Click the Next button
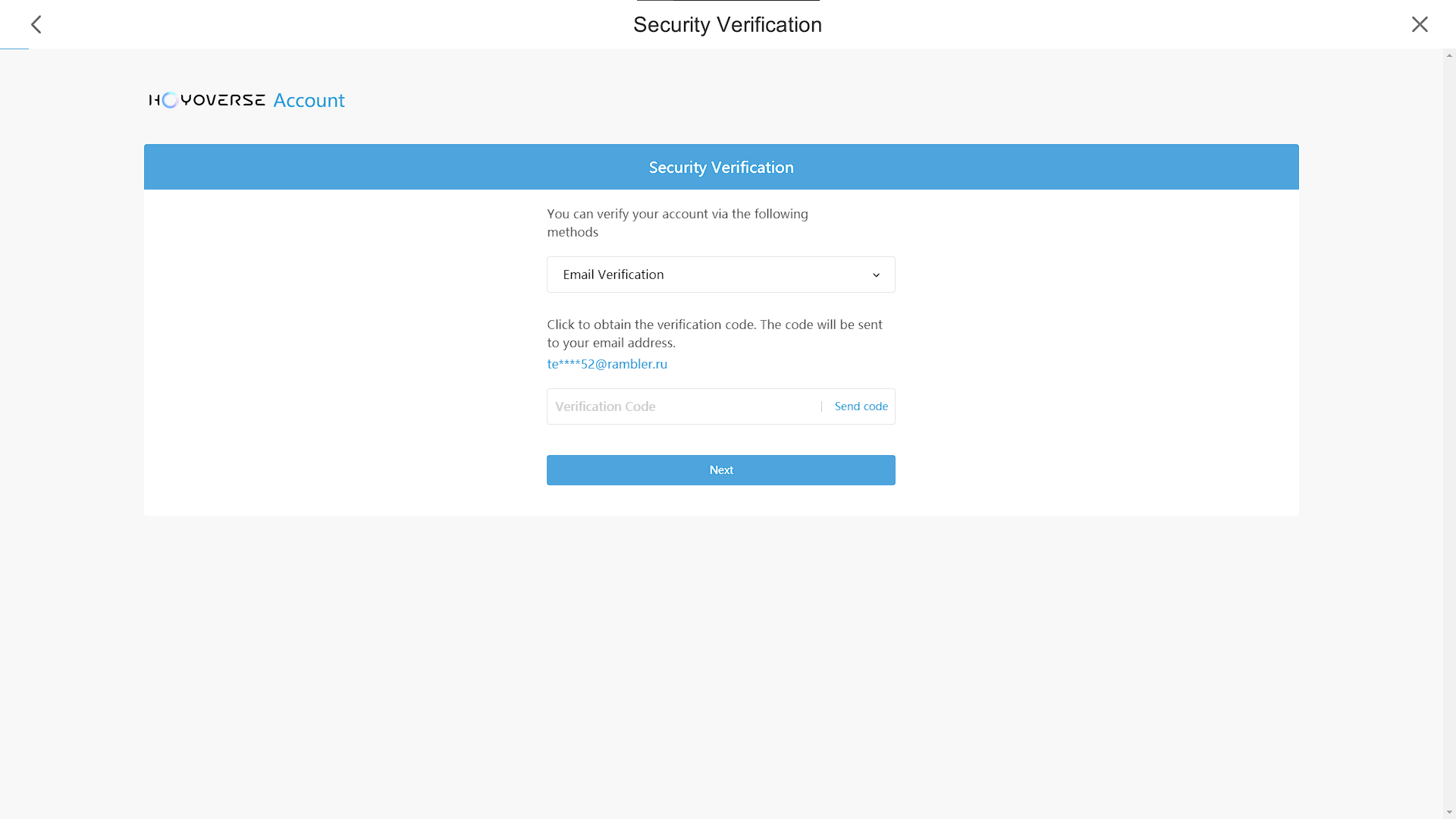The width and height of the screenshot is (1456, 819). [x=720, y=470]
